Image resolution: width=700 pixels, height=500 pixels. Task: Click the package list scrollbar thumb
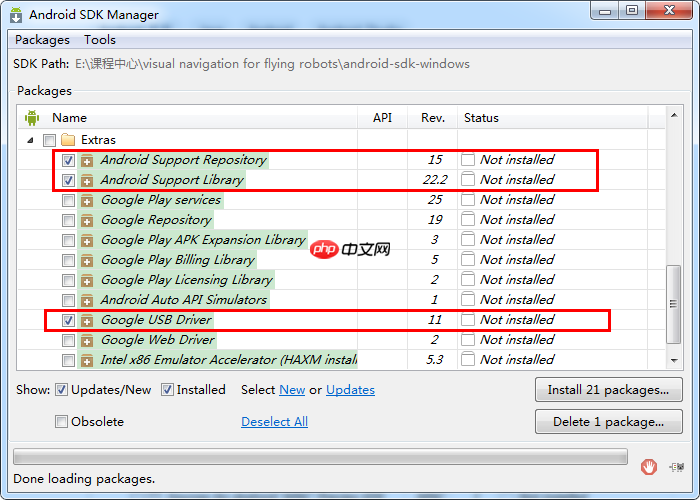coord(674,304)
